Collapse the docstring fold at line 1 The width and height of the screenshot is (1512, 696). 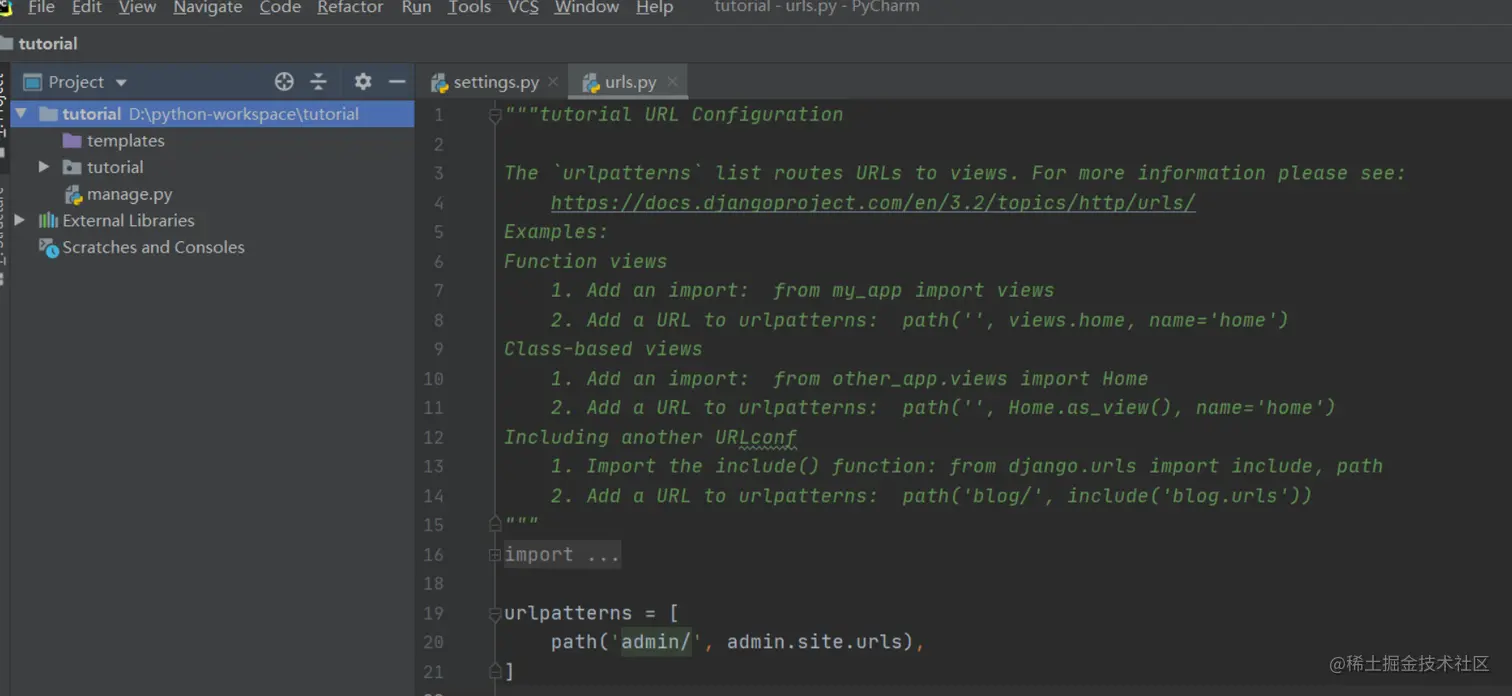tap(495, 115)
